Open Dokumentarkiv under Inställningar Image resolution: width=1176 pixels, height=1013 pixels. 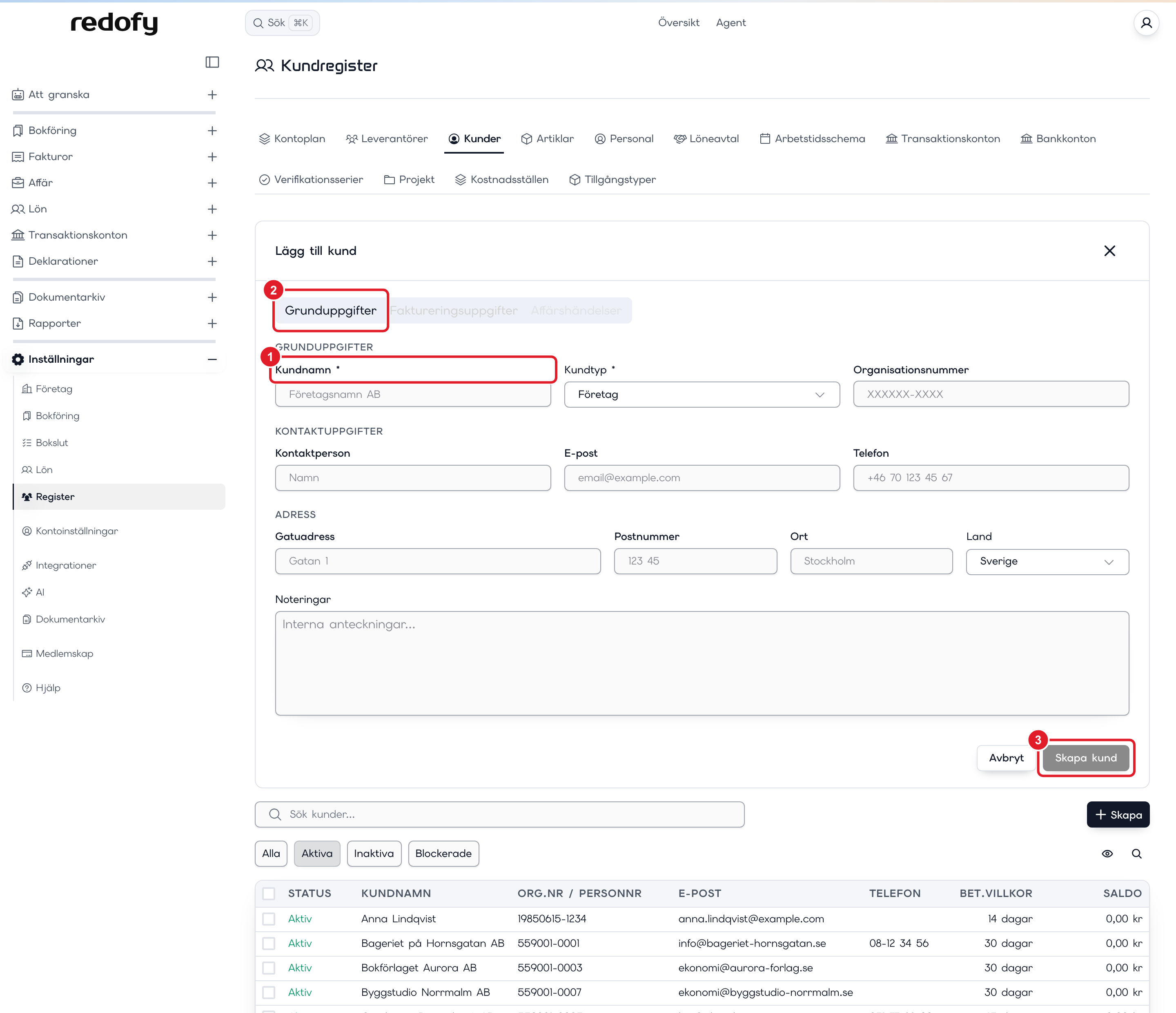tap(70, 619)
